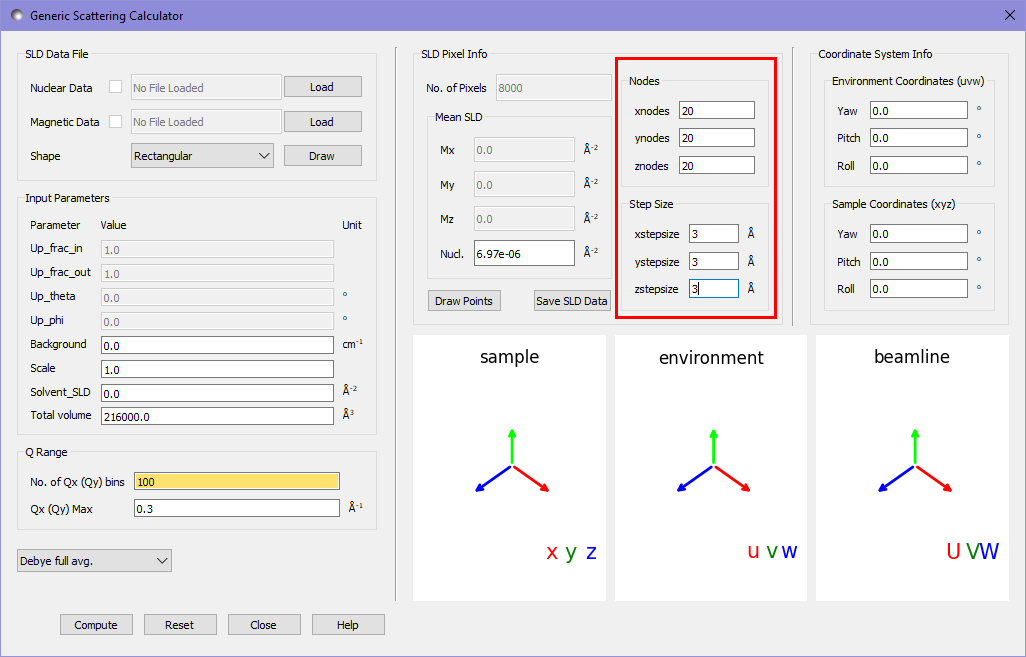Open the Help dialog
This screenshot has height=657, width=1026.
(348, 624)
